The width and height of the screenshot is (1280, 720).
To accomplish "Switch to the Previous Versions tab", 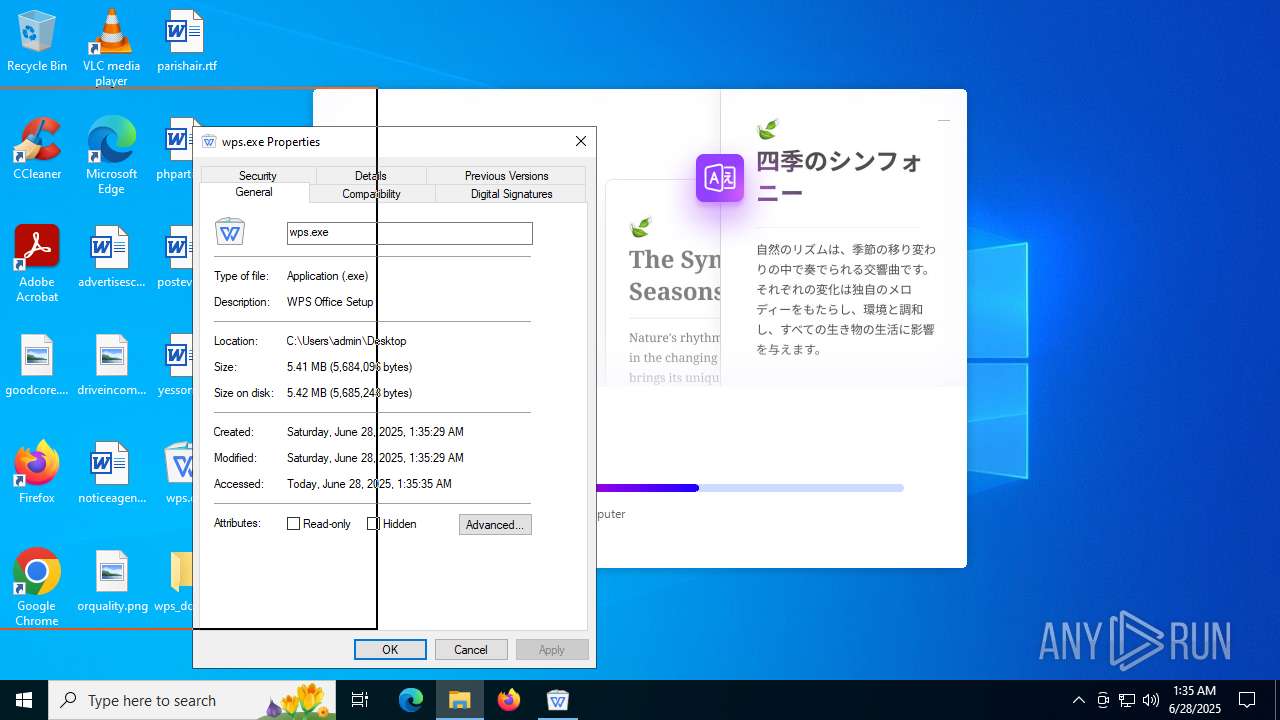I will click(506, 175).
